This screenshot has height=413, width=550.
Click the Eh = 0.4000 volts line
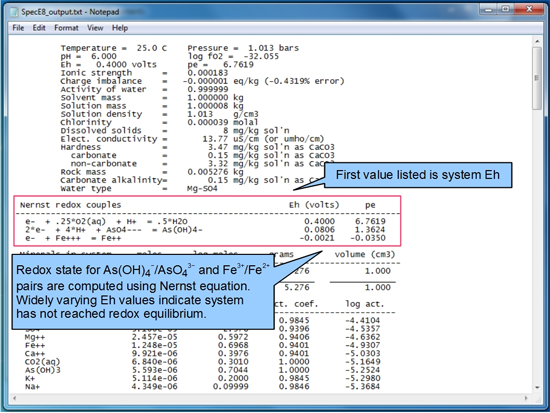(108, 65)
